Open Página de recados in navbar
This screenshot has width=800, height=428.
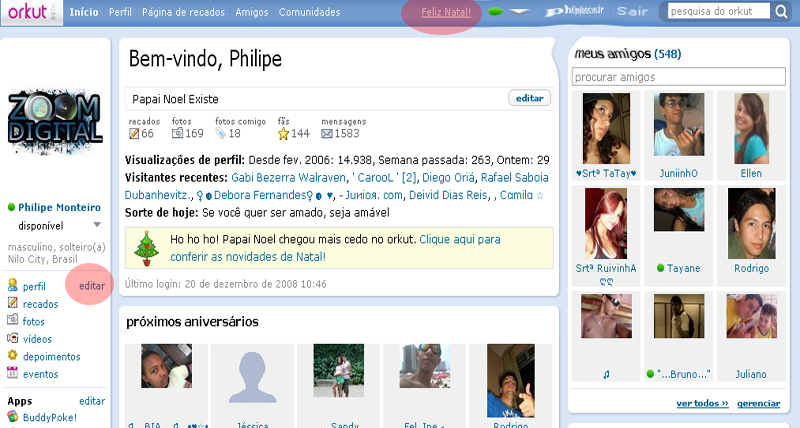tap(183, 12)
